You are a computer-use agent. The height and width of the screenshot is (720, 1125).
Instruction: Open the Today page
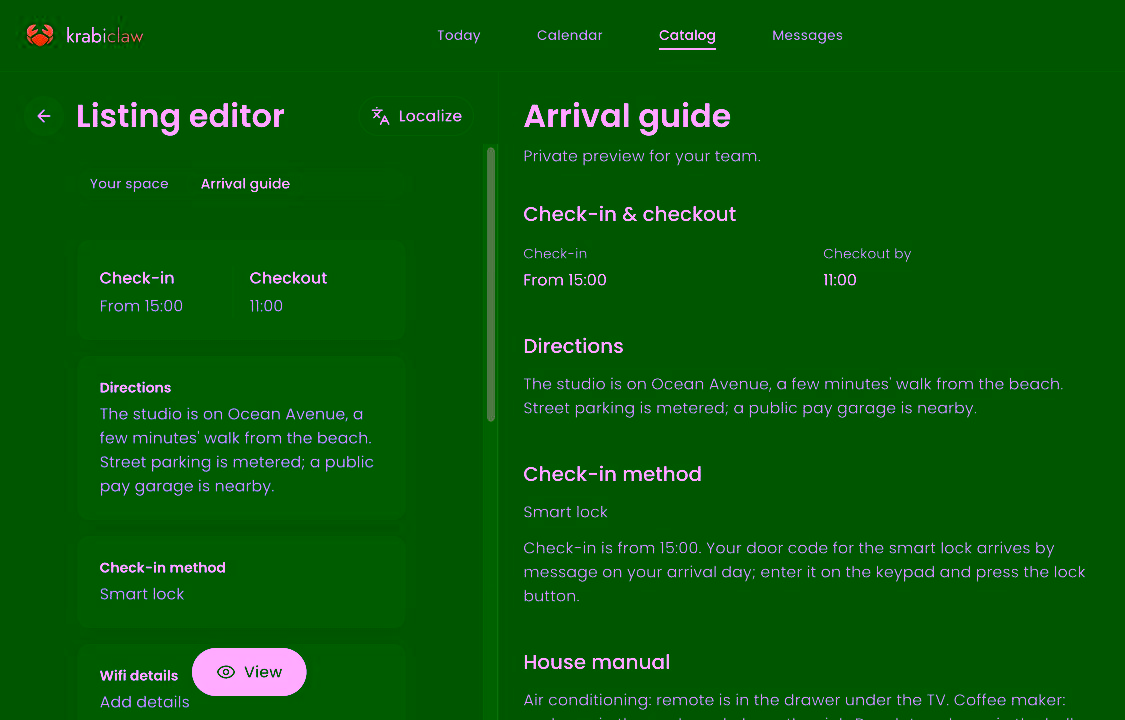(x=458, y=35)
